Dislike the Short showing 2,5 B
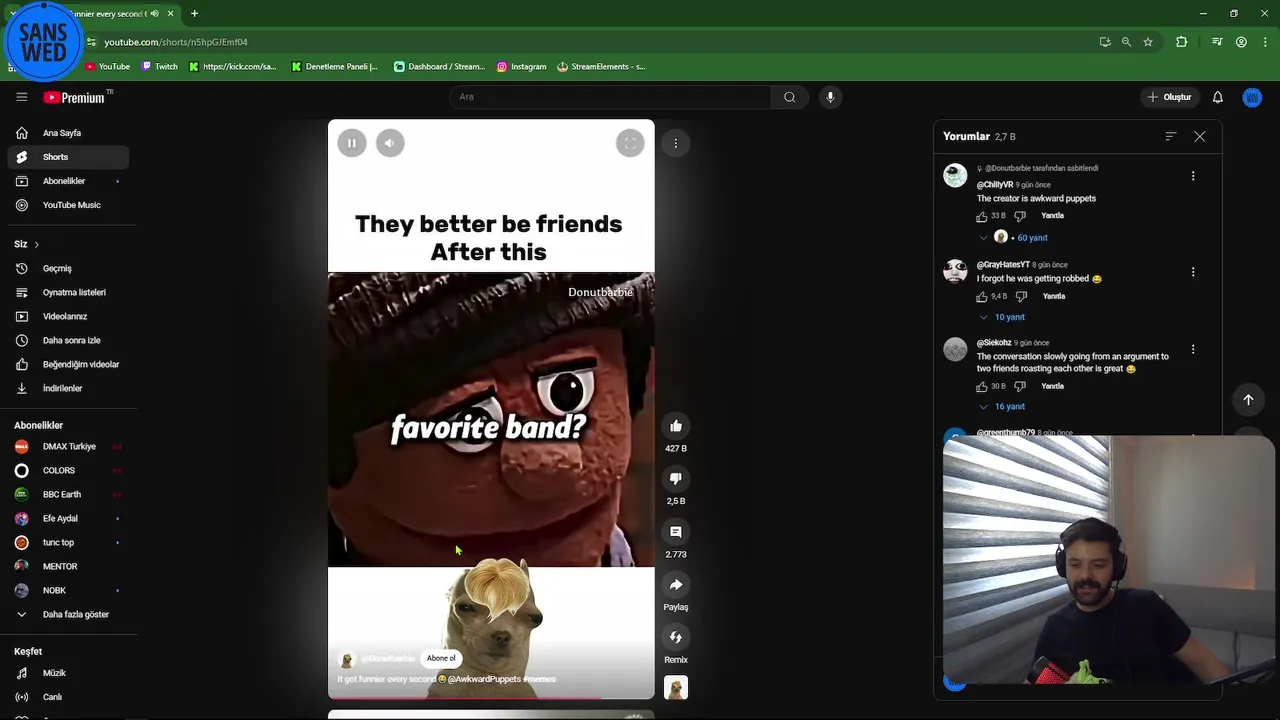The width and height of the screenshot is (1280, 720). (676, 479)
